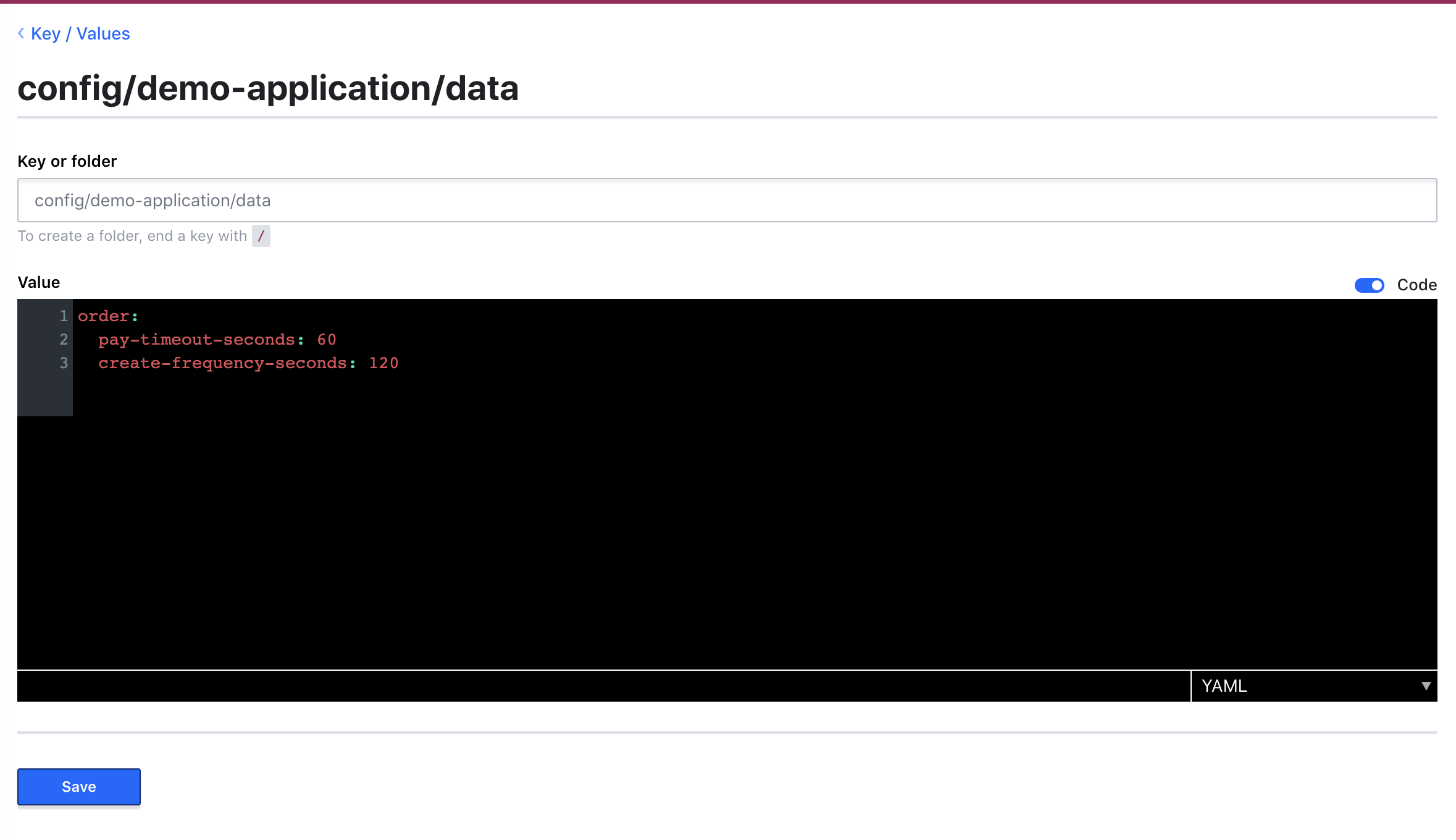Click line number 3 in the gutter
This screenshot has width=1456, height=840.
click(64, 363)
